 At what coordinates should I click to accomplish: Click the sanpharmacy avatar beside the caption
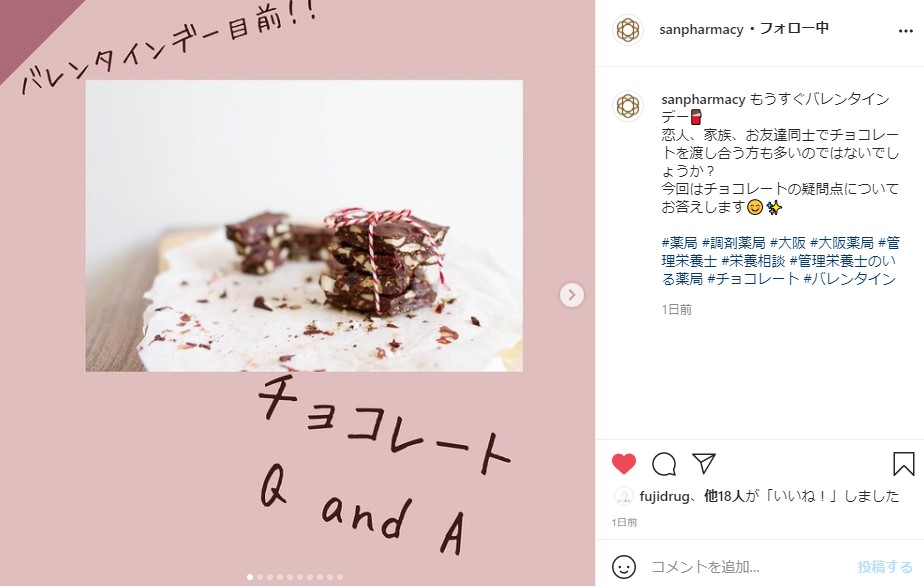628,106
